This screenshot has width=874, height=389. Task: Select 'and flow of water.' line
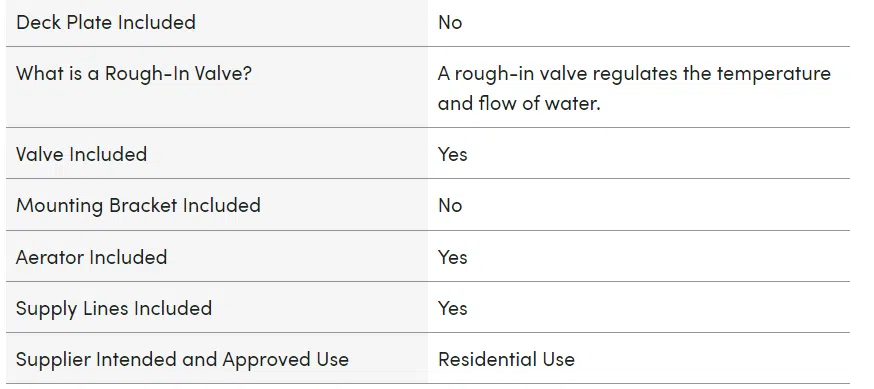click(519, 104)
